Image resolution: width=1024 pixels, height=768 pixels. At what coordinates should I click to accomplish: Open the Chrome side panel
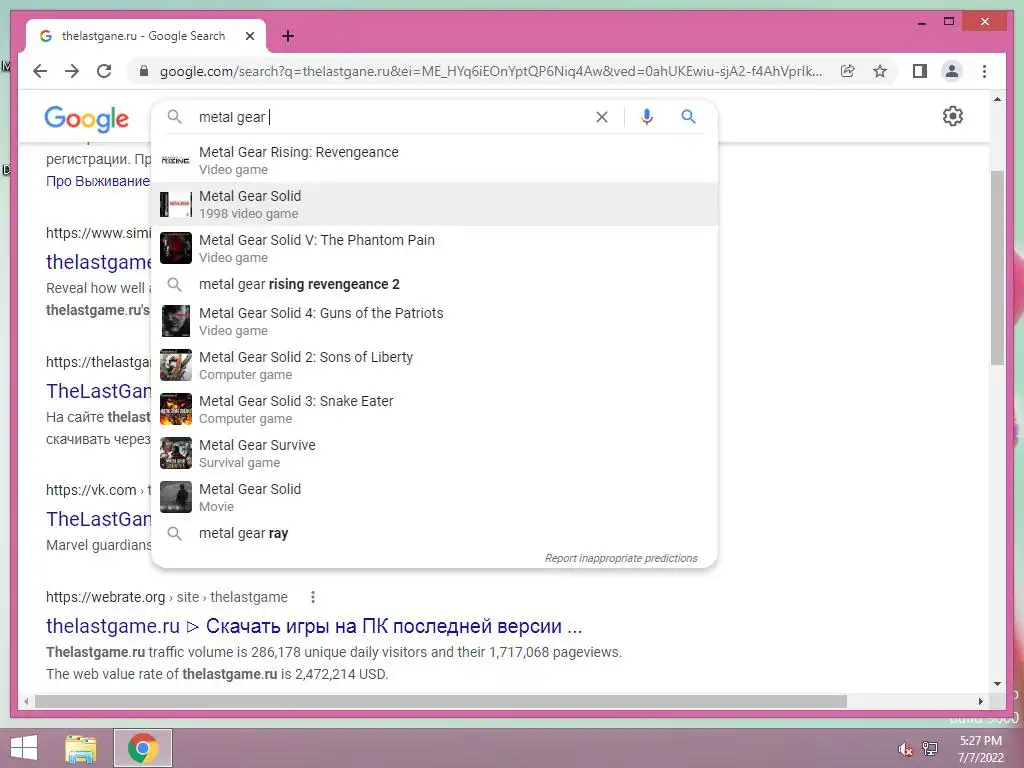coord(920,71)
